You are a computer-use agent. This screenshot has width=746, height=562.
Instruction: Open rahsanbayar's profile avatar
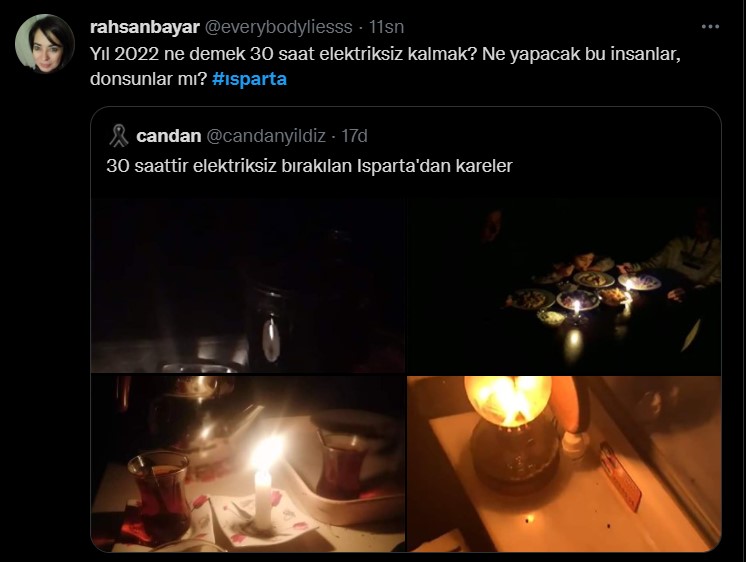45,44
